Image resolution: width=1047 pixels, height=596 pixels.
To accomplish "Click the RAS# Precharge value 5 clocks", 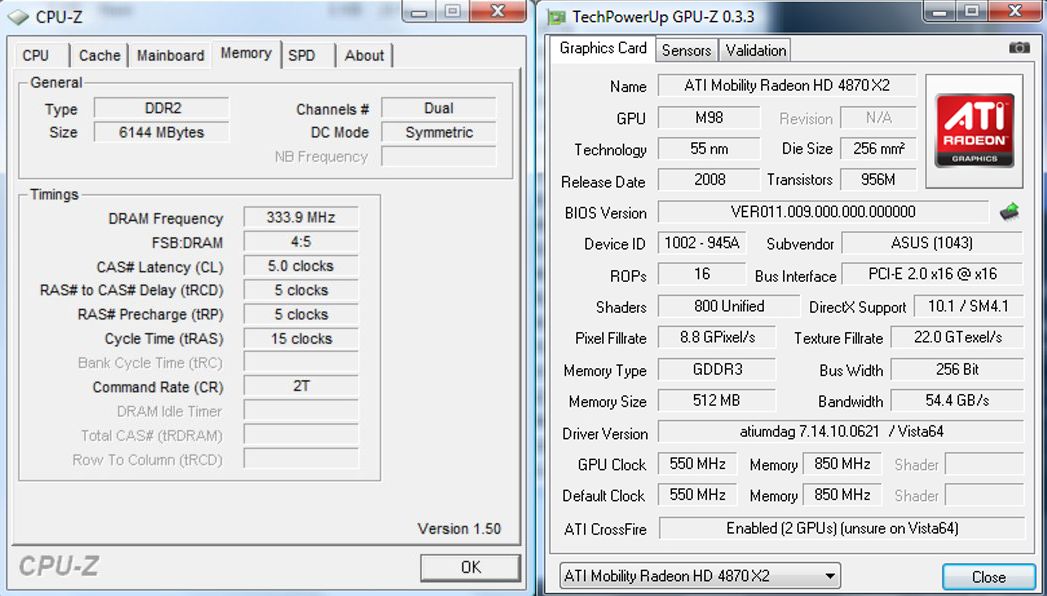I will (x=301, y=314).
